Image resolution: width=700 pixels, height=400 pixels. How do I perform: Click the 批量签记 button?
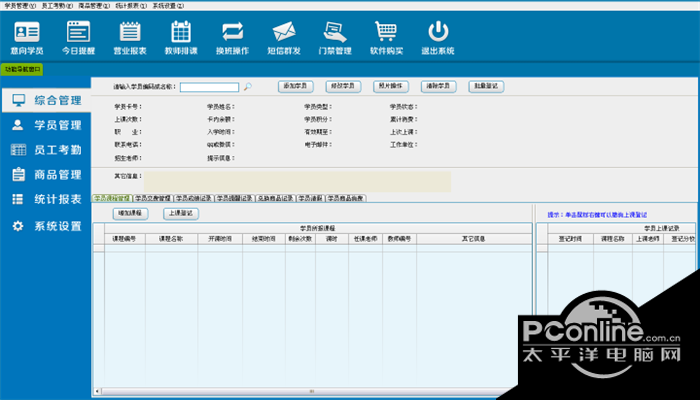pyautogui.click(x=486, y=86)
